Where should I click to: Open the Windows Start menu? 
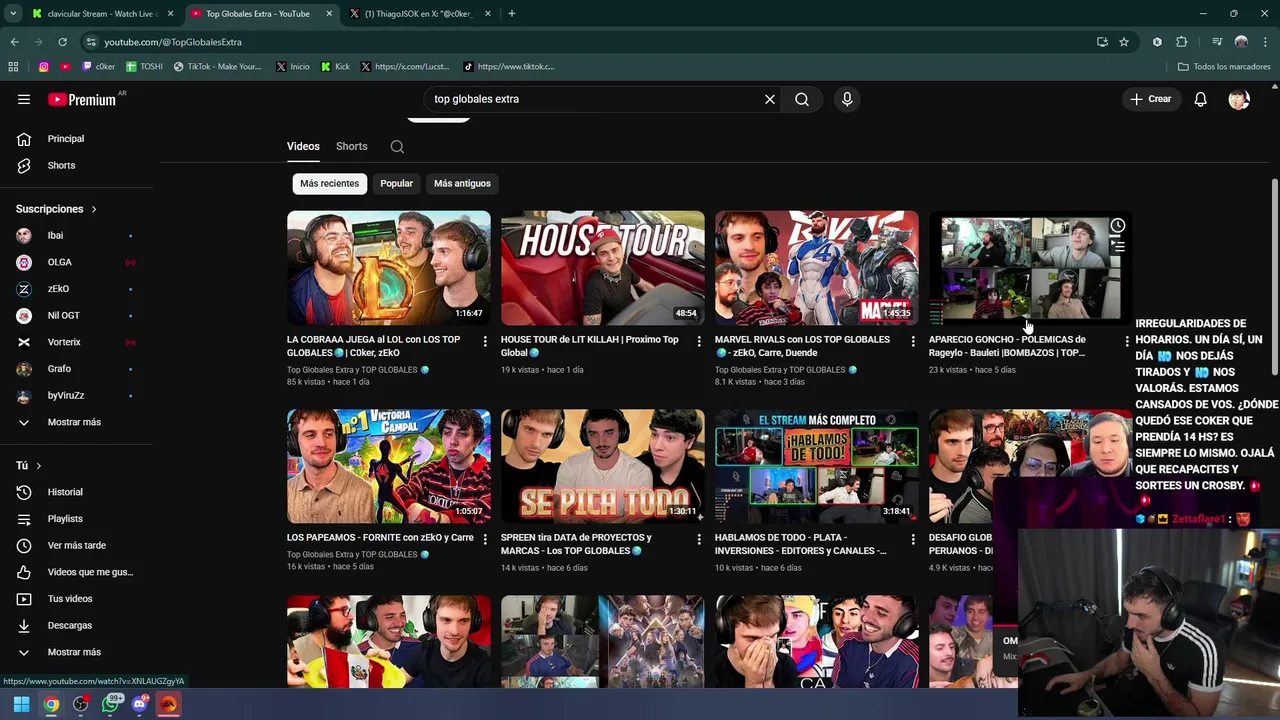[21, 704]
